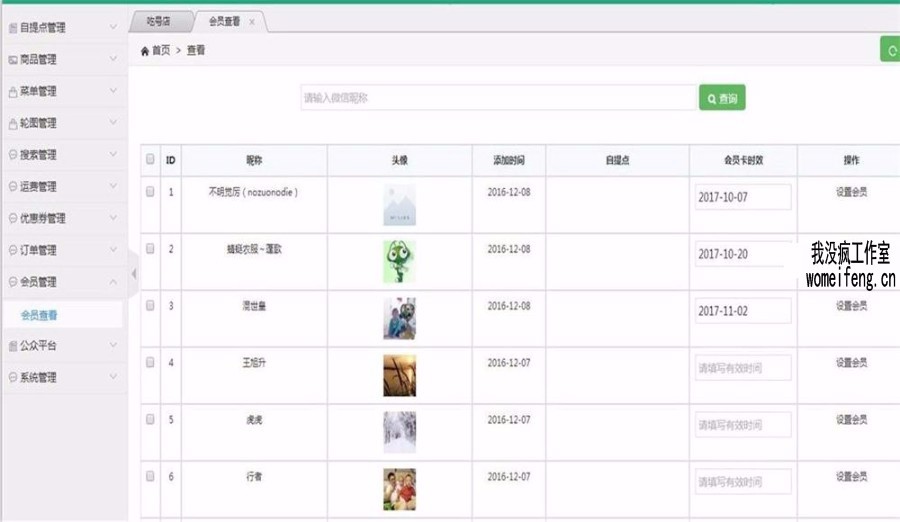The height and width of the screenshot is (522, 900).
Task: Focus the WeChat nickname search field
Action: 498,98
